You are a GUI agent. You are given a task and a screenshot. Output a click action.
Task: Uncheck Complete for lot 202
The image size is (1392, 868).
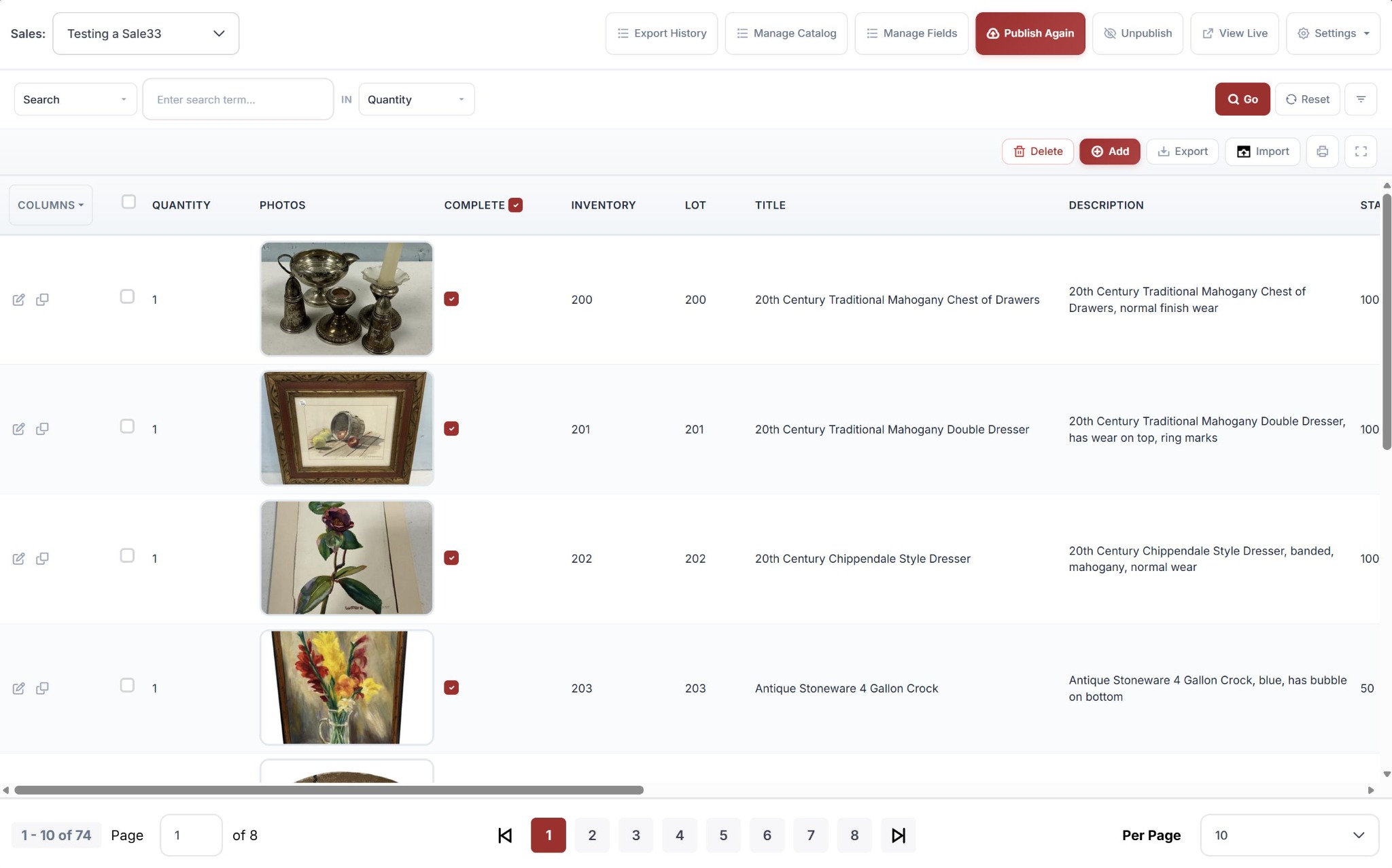(451, 558)
